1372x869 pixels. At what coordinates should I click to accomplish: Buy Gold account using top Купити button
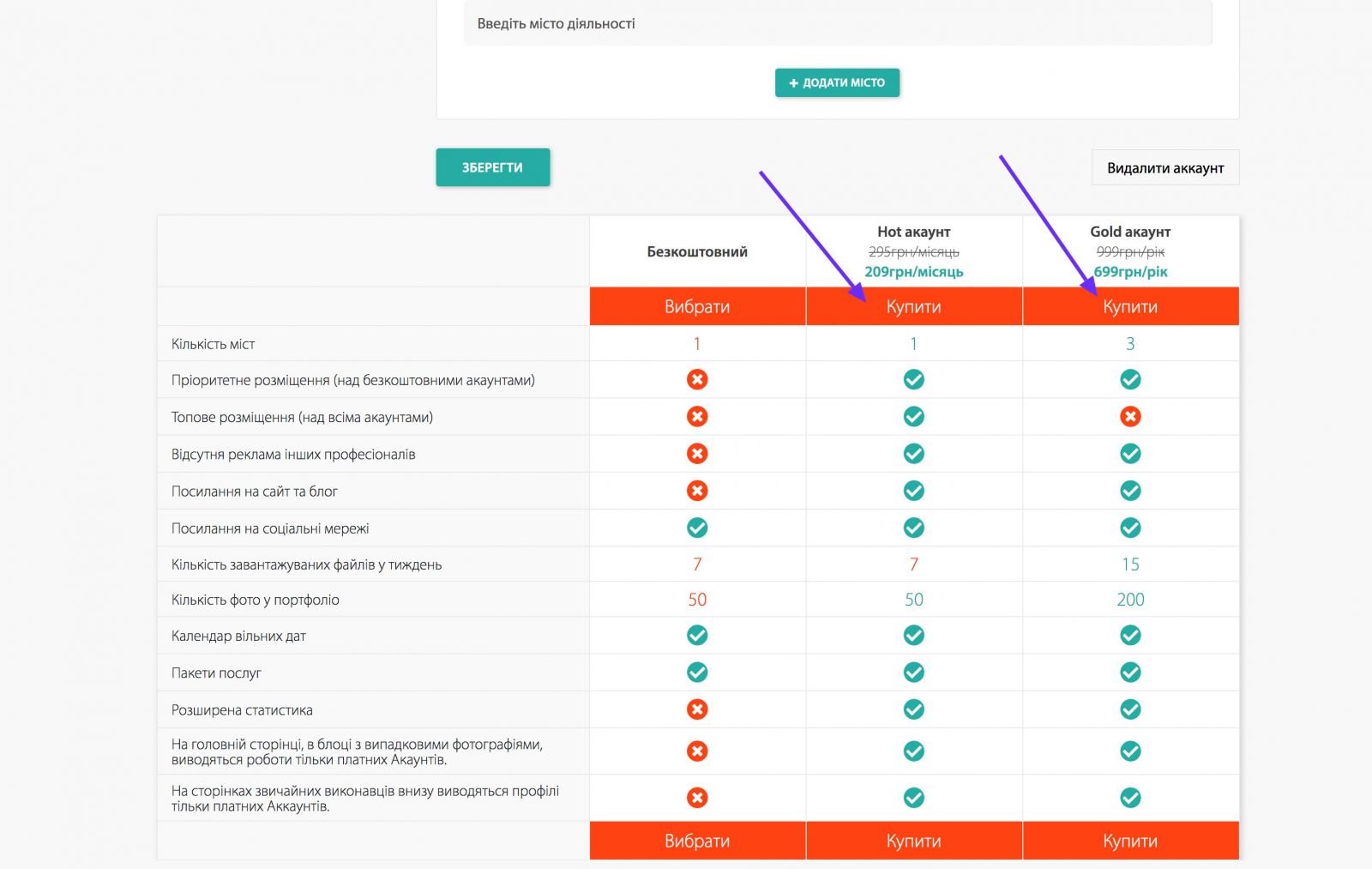point(1130,307)
